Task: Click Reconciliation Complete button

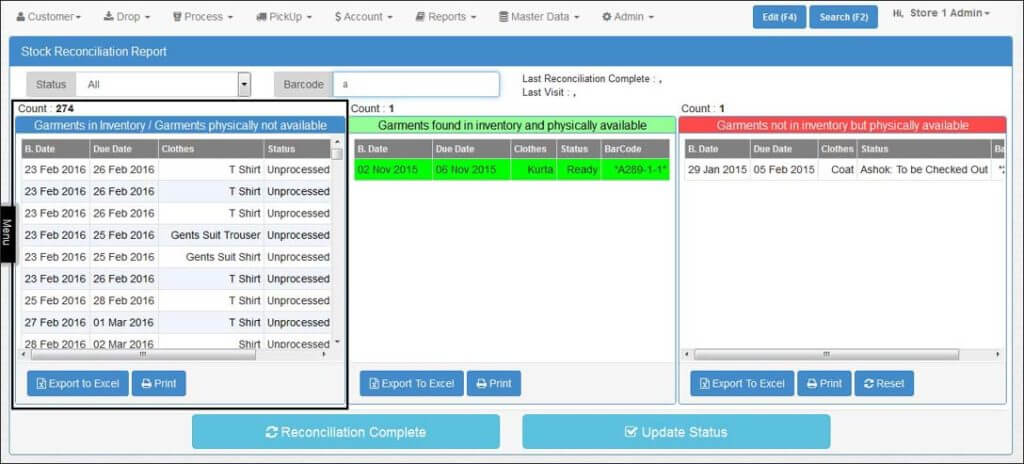Action: [x=345, y=432]
